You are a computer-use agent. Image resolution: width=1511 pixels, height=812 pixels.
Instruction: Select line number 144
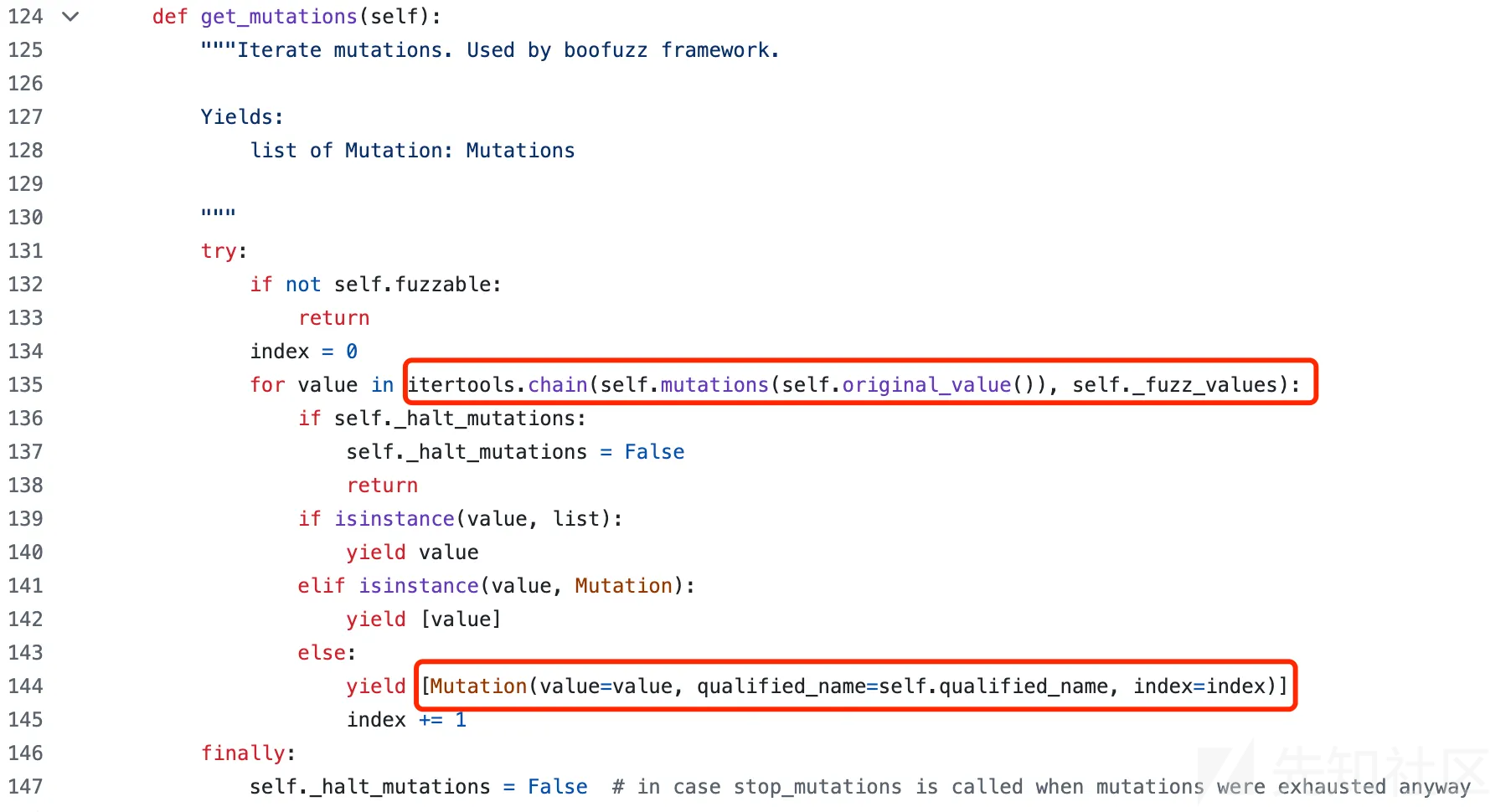point(25,686)
